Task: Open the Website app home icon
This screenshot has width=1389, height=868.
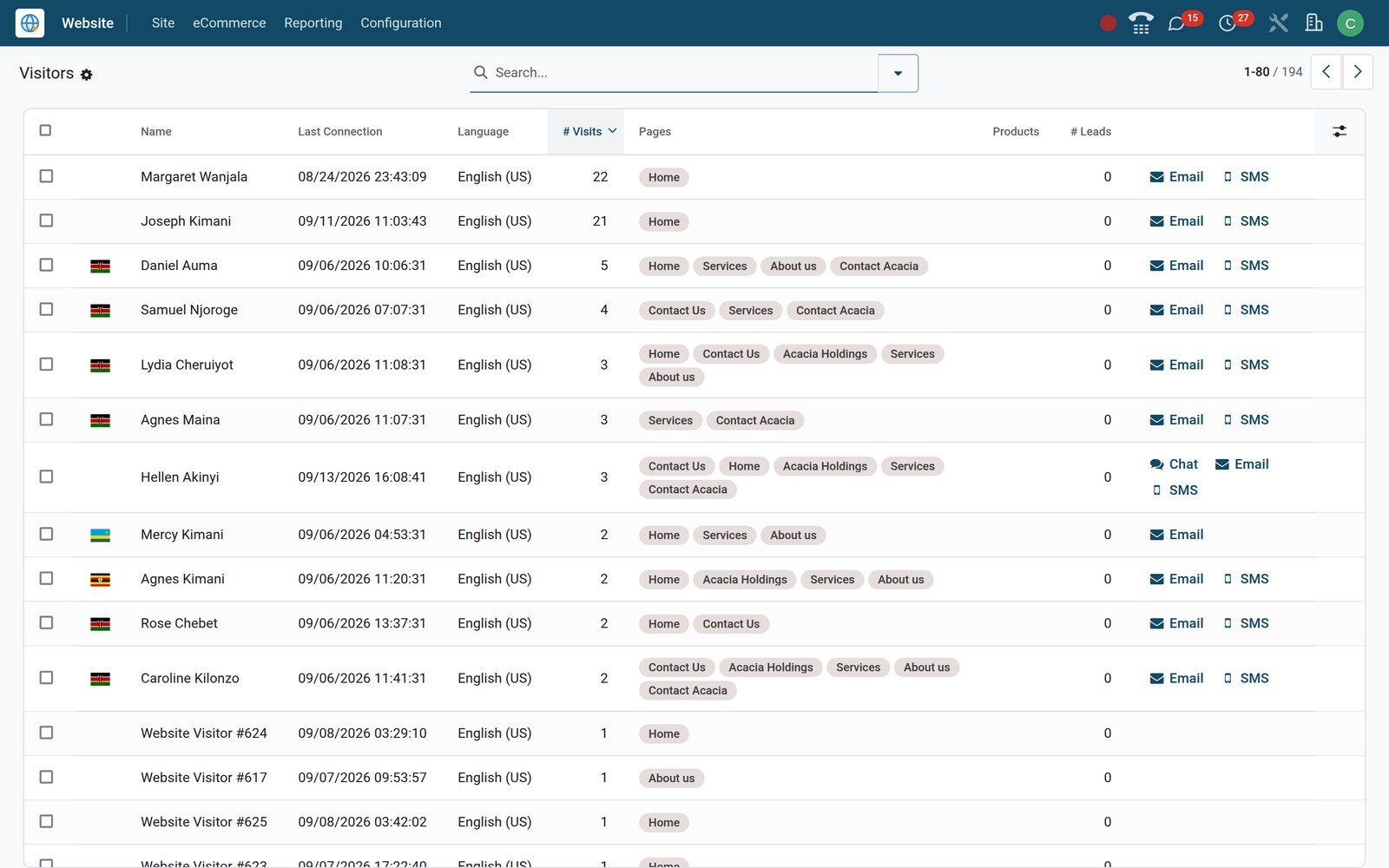Action: point(30,23)
